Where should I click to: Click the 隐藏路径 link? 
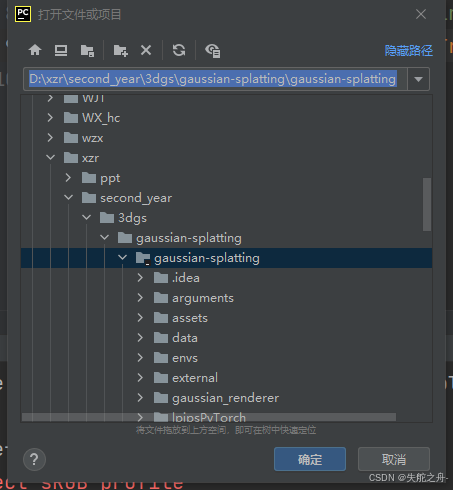409,51
